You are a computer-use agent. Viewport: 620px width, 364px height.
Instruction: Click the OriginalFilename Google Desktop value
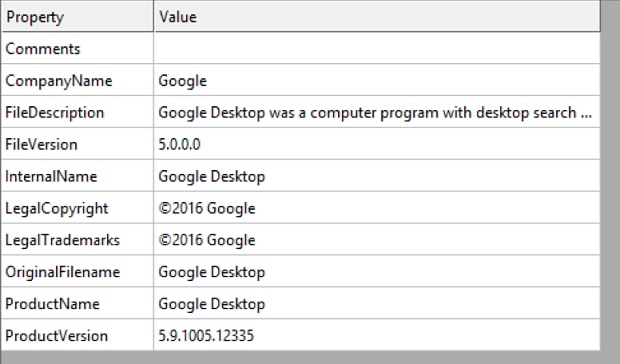[x=212, y=272]
